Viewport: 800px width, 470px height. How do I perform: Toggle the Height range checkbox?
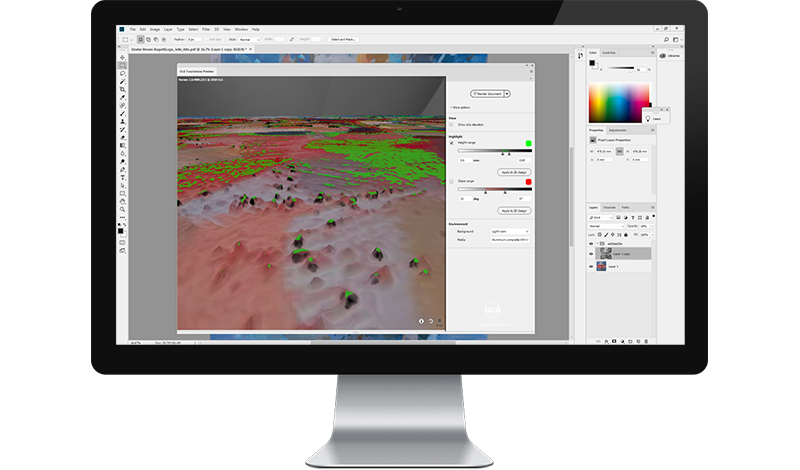[452, 143]
